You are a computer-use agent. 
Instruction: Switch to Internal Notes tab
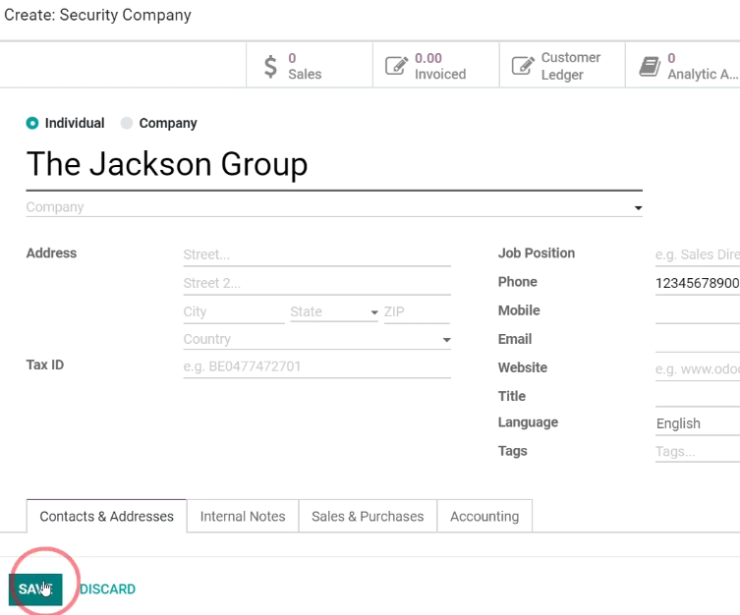(x=243, y=516)
